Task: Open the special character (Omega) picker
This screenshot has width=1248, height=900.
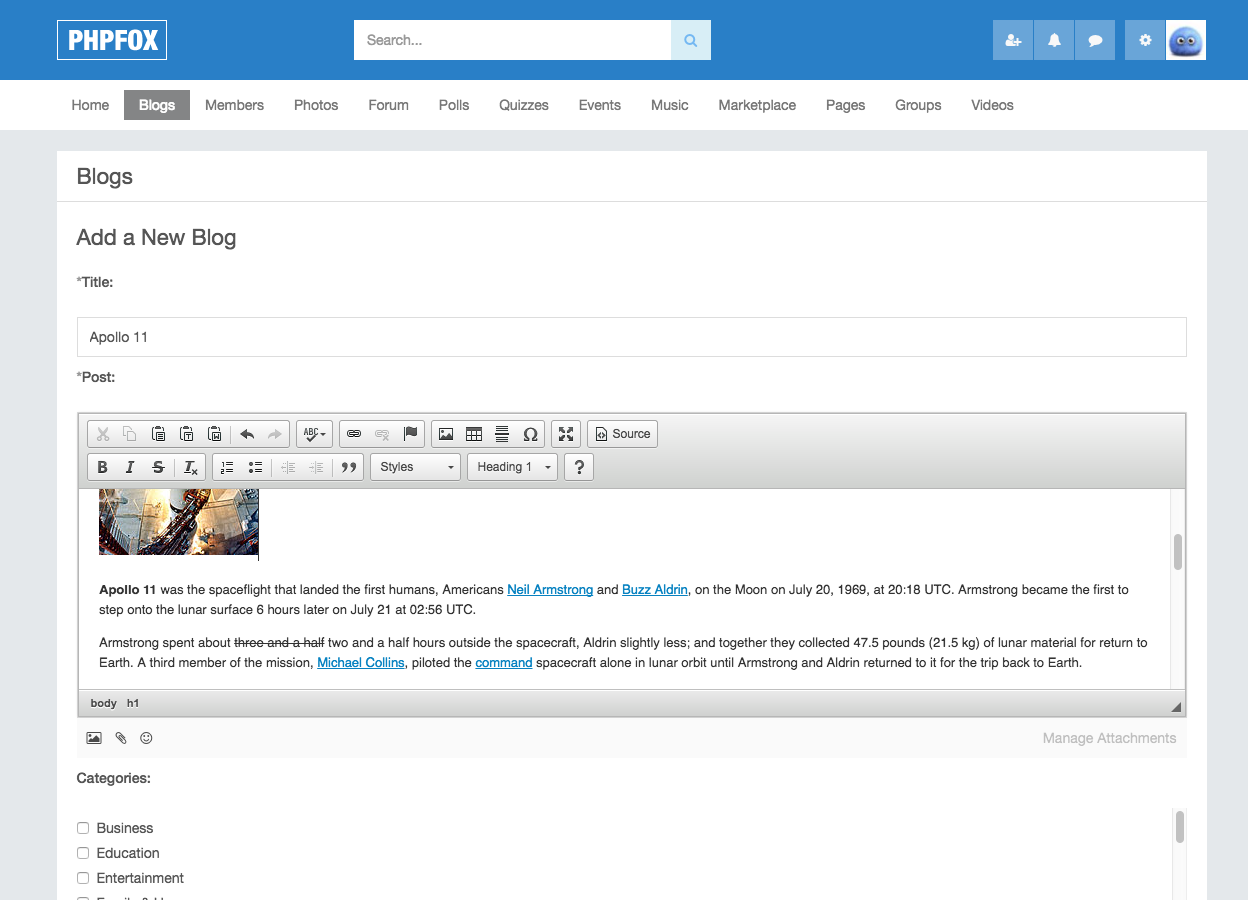Action: tap(530, 434)
